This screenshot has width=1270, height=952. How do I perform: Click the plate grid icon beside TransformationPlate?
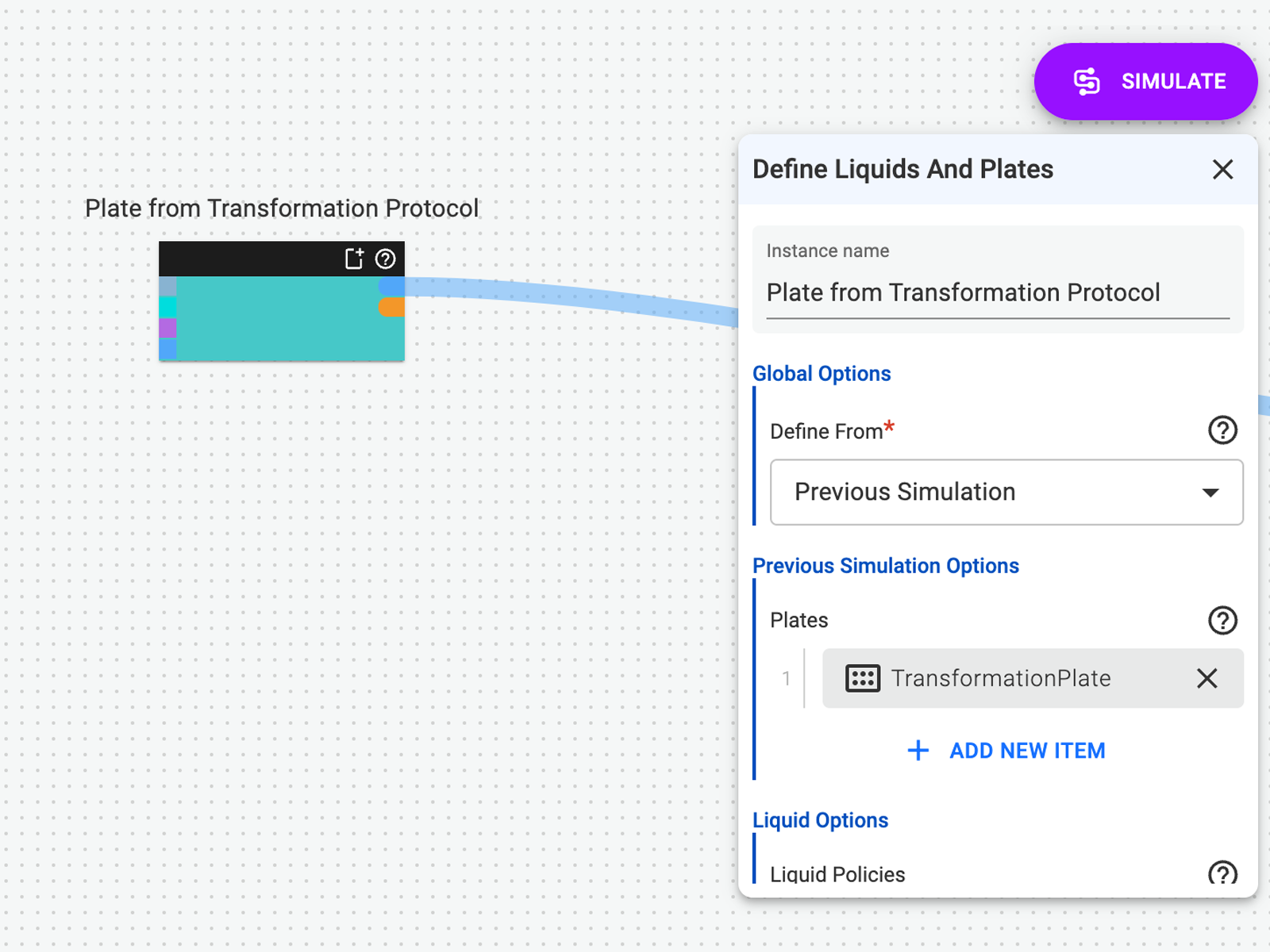[x=863, y=678]
